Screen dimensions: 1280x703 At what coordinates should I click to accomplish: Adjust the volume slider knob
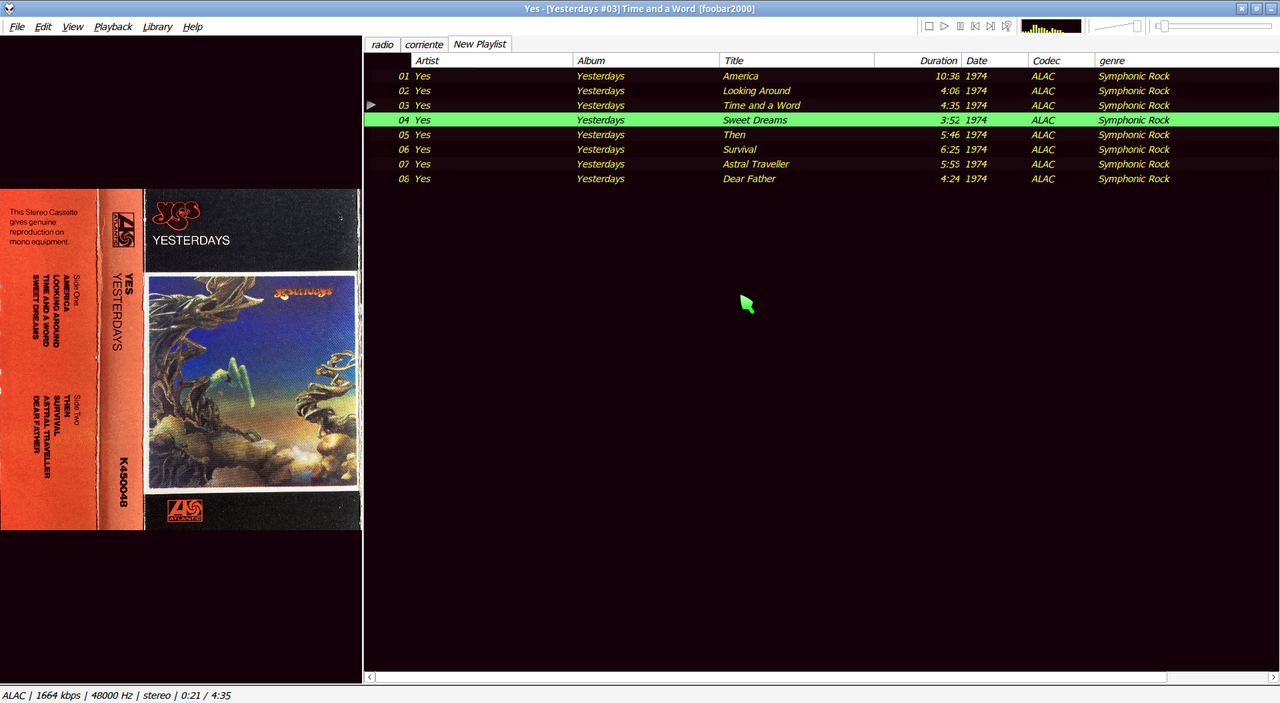(1137, 26)
